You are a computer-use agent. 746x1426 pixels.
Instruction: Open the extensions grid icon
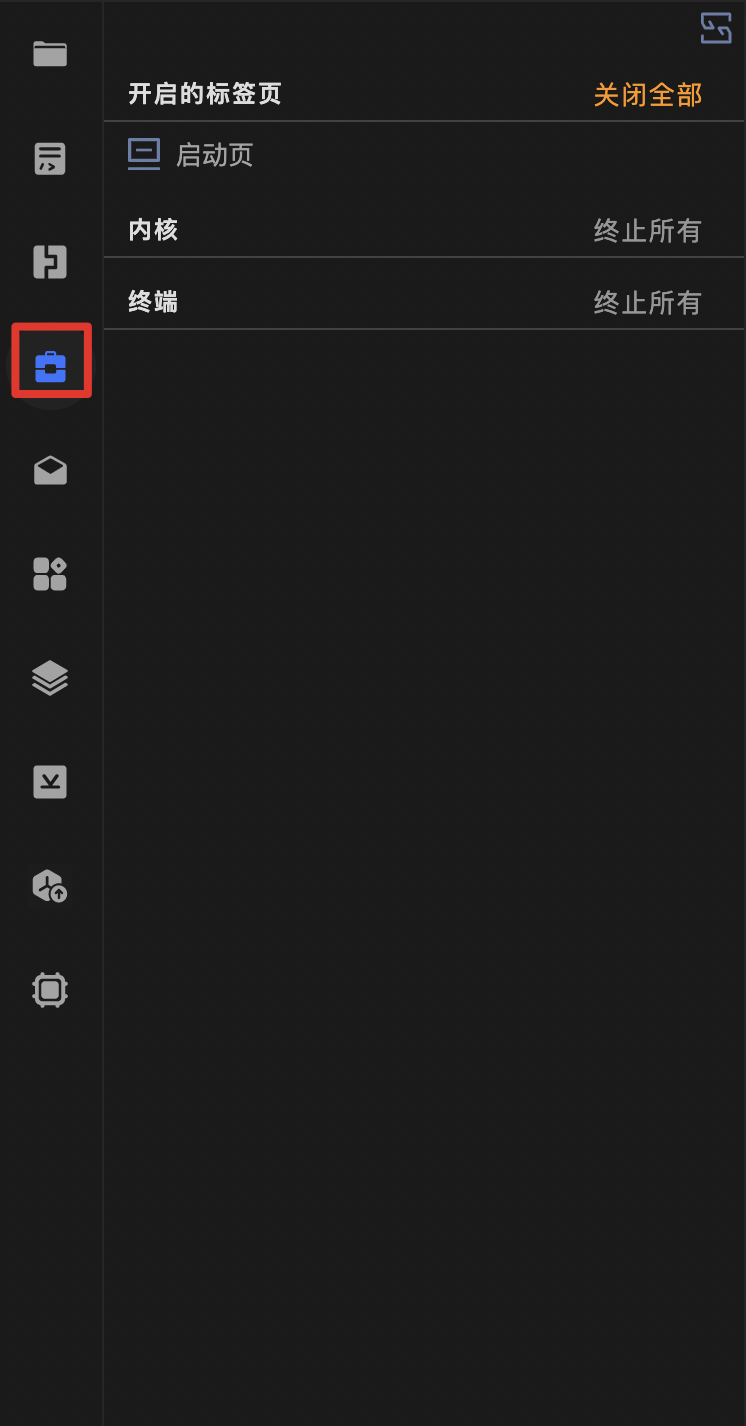(x=50, y=574)
